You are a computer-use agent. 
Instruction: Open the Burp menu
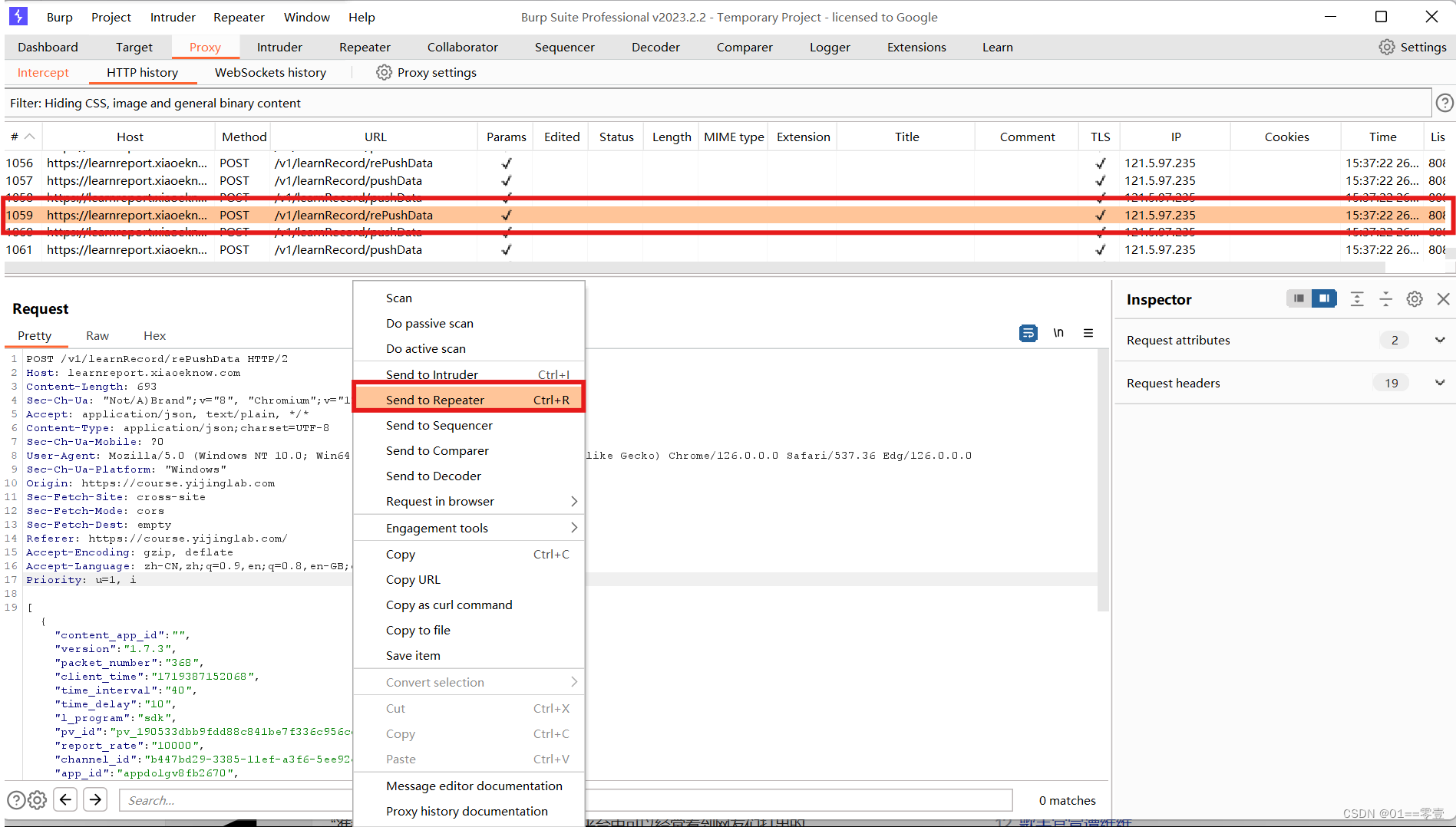[59, 17]
